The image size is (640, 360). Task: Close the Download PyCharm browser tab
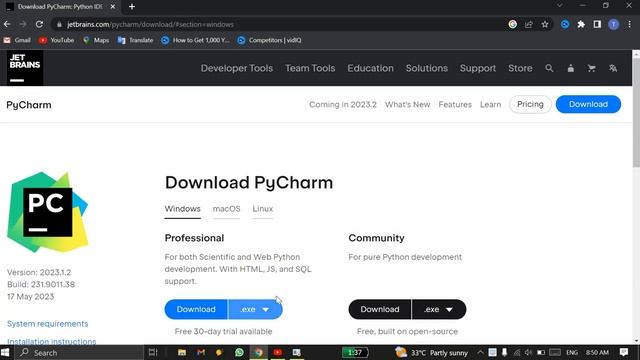pyautogui.click(x=113, y=7)
